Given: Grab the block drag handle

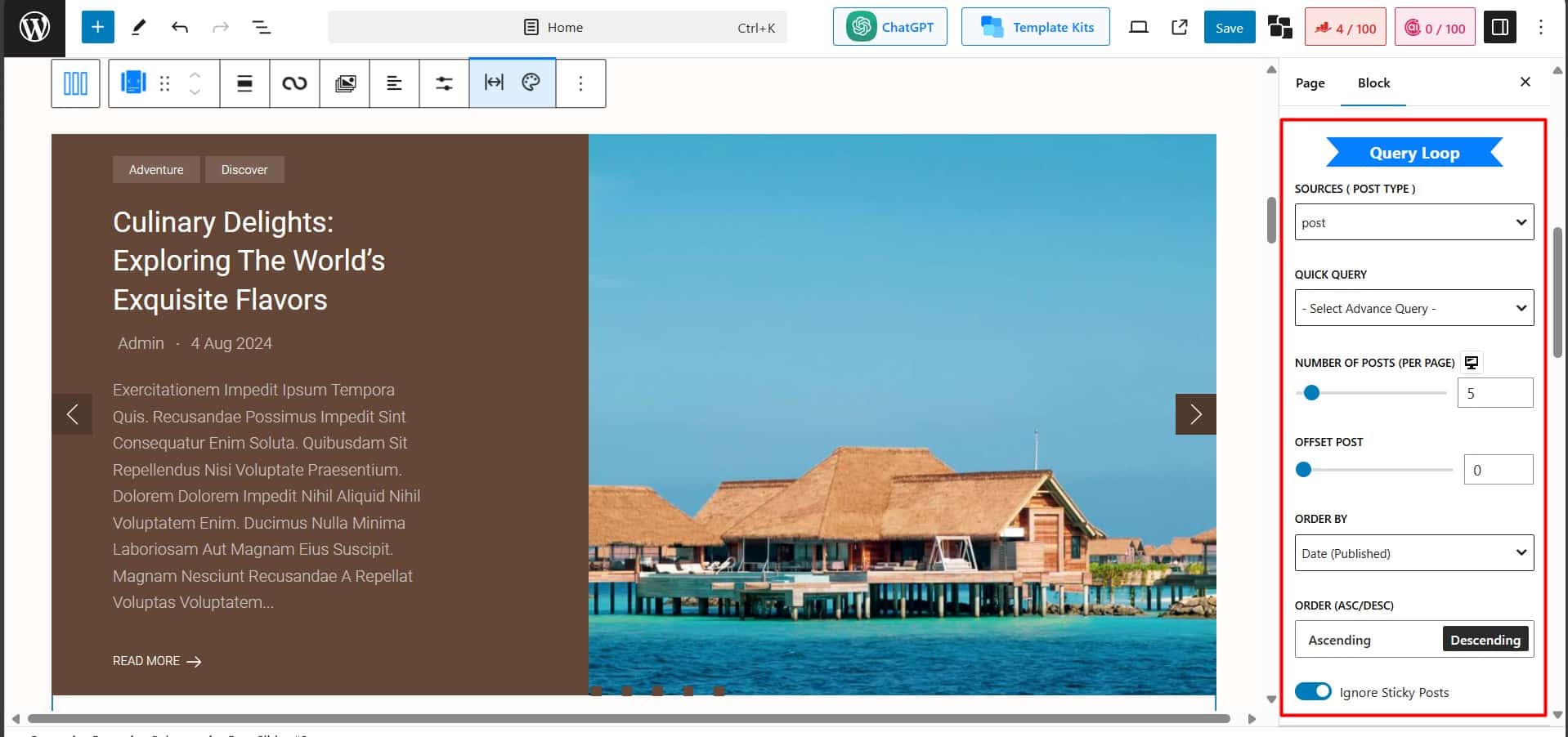Looking at the screenshot, I should click(x=164, y=83).
